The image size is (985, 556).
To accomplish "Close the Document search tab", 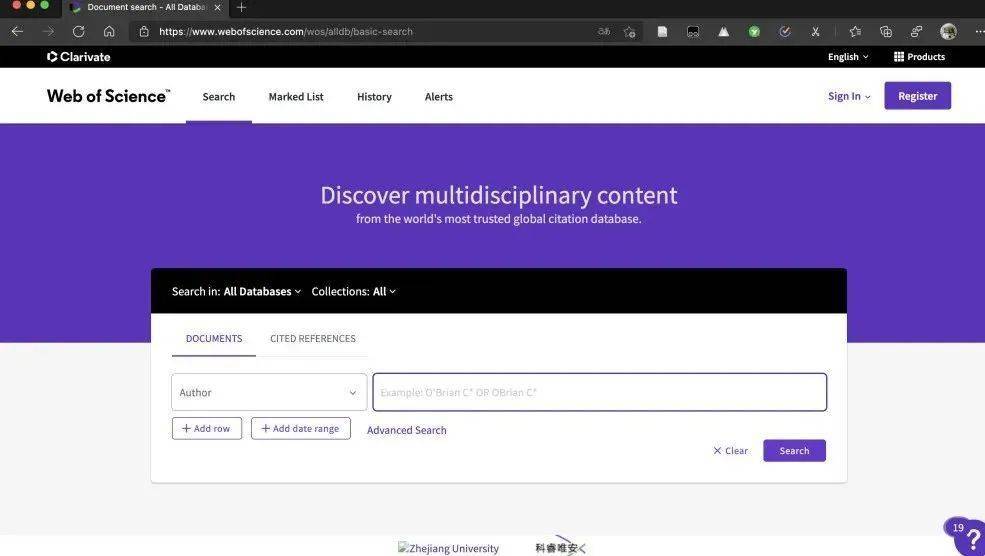I will point(218,7).
